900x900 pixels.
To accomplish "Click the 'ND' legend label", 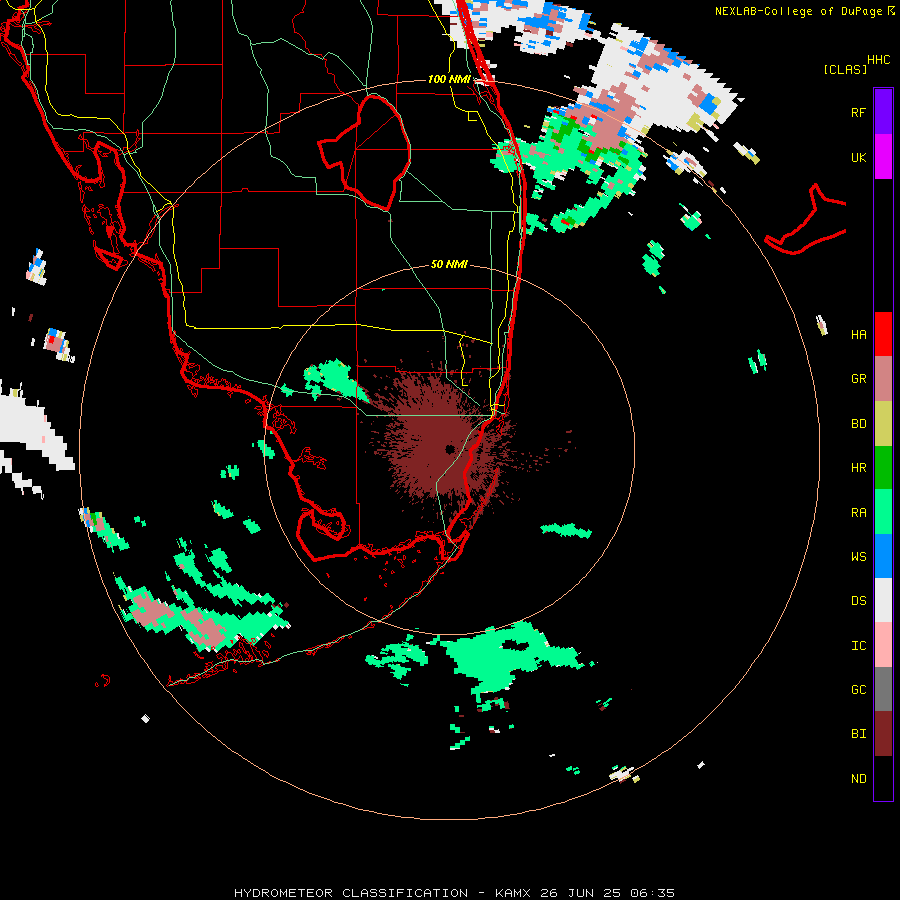I will click(858, 778).
